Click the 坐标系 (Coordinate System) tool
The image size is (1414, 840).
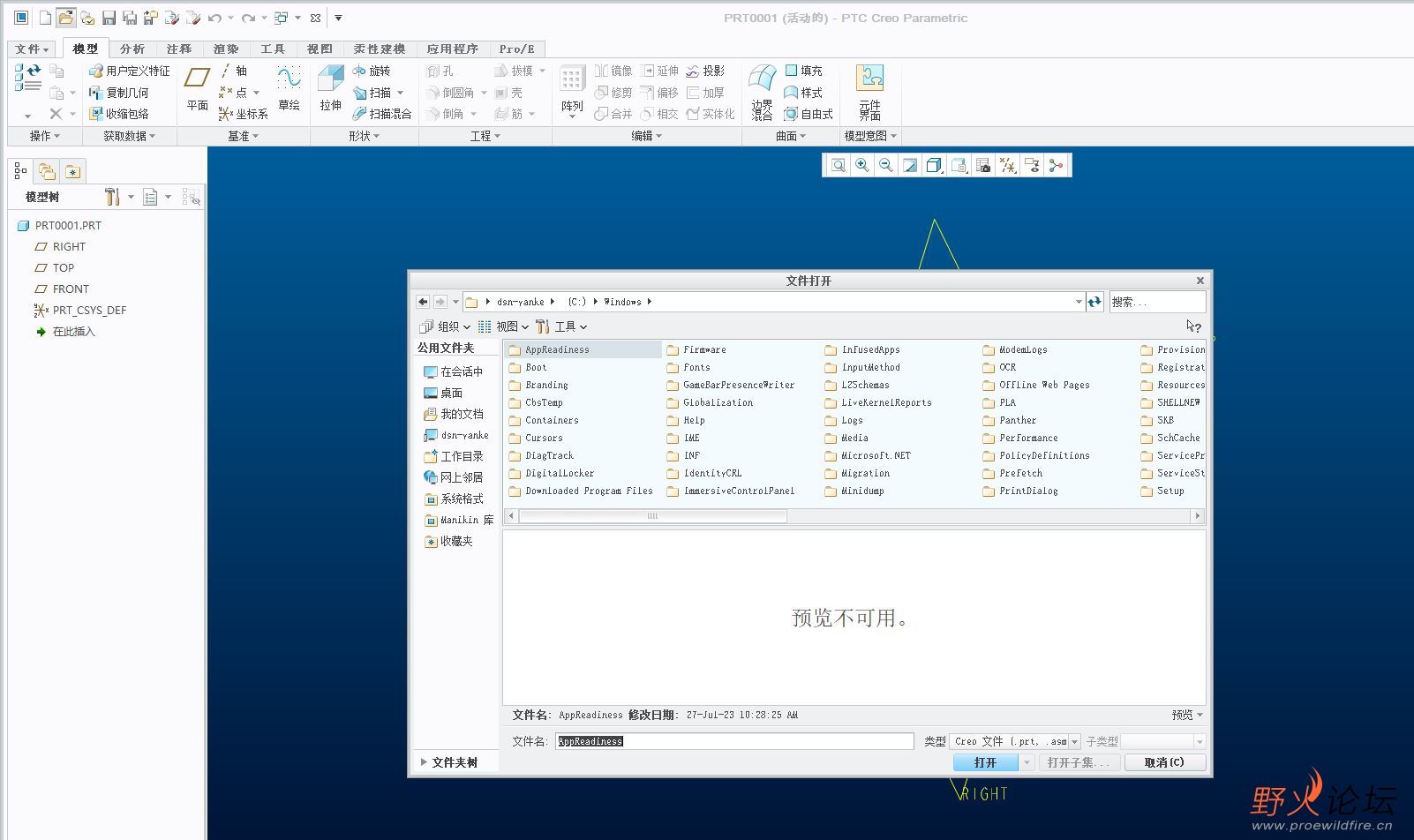point(243,114)
